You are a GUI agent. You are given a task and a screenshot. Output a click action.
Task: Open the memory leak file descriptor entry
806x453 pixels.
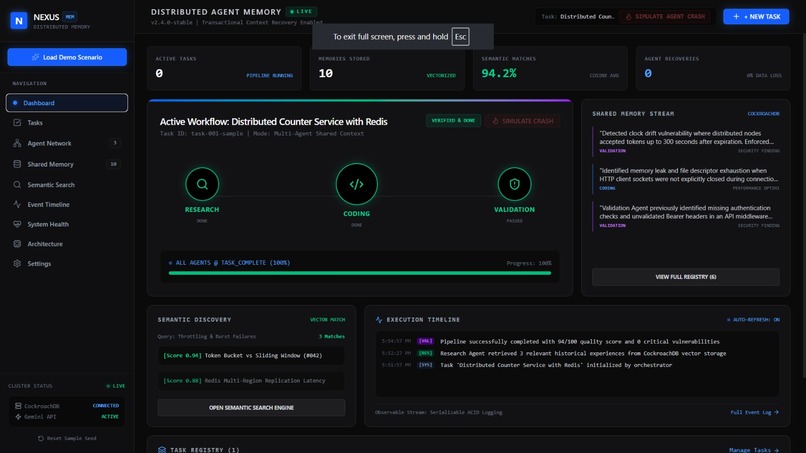coord(686,179)
